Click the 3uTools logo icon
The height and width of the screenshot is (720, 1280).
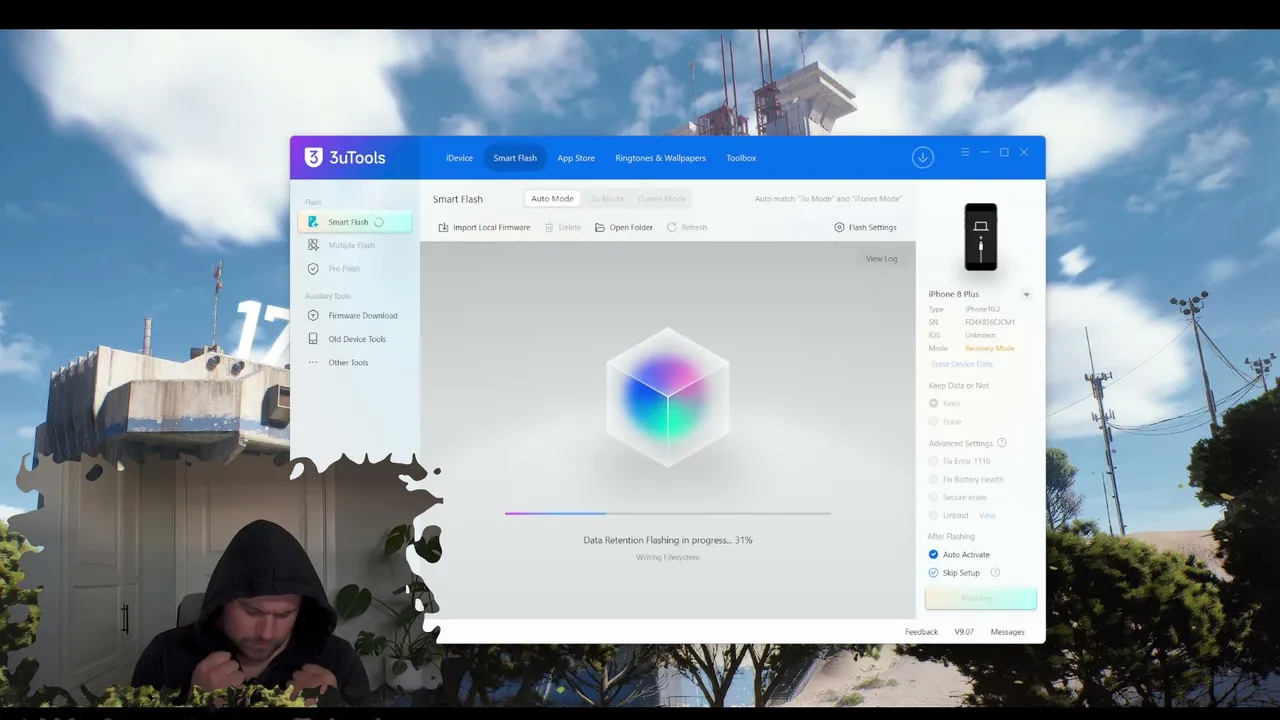pyautogui.click(x=313, y=157)
